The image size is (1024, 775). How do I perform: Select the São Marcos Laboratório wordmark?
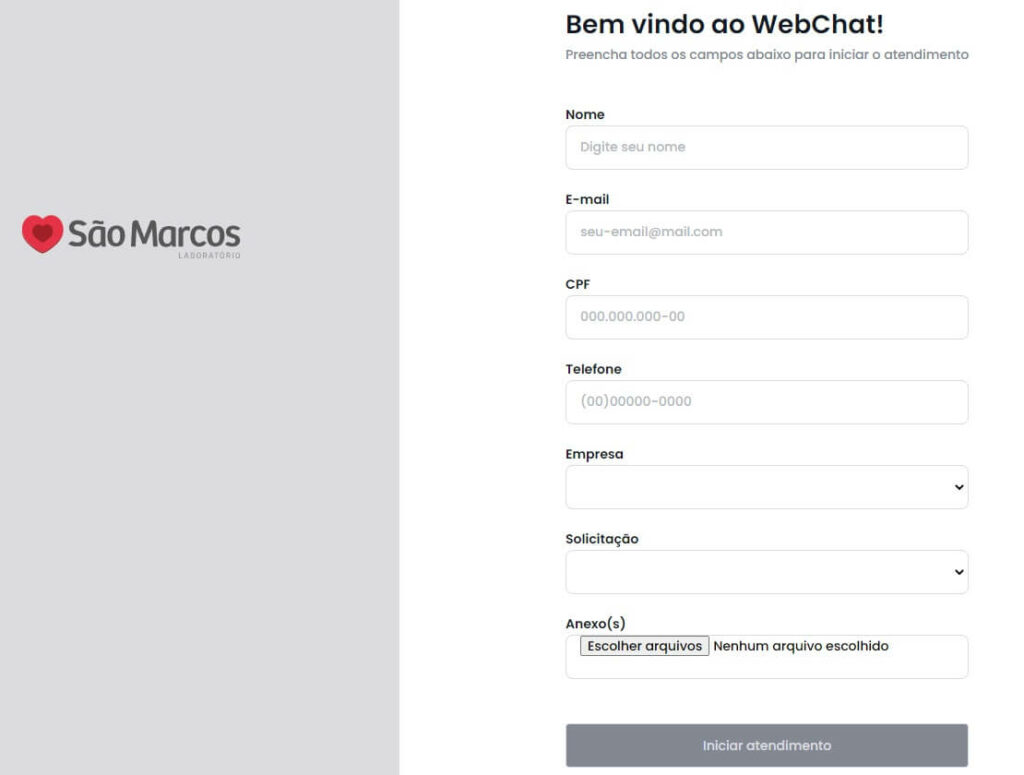153,236
